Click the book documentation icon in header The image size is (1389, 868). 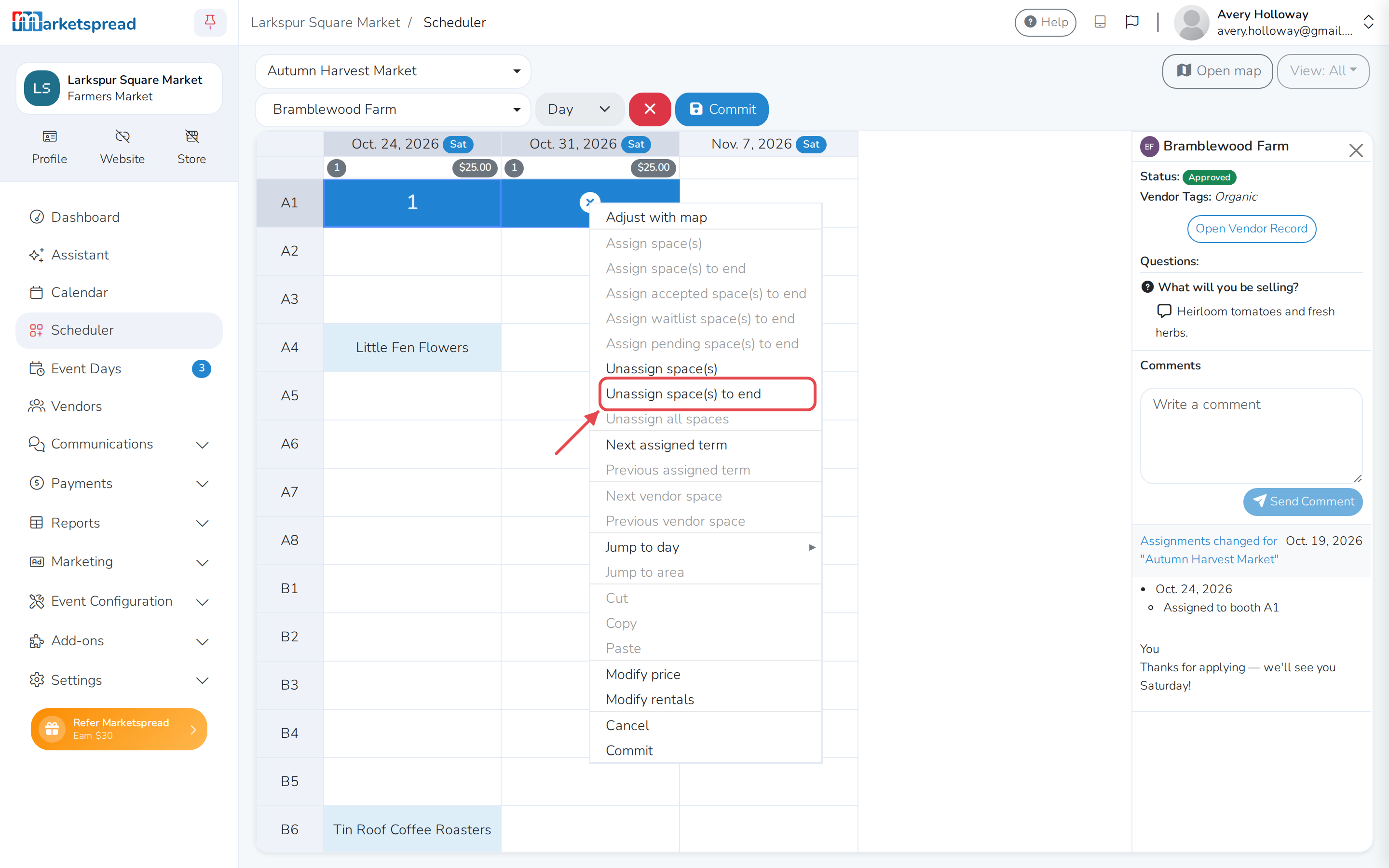pos(1100,22)
